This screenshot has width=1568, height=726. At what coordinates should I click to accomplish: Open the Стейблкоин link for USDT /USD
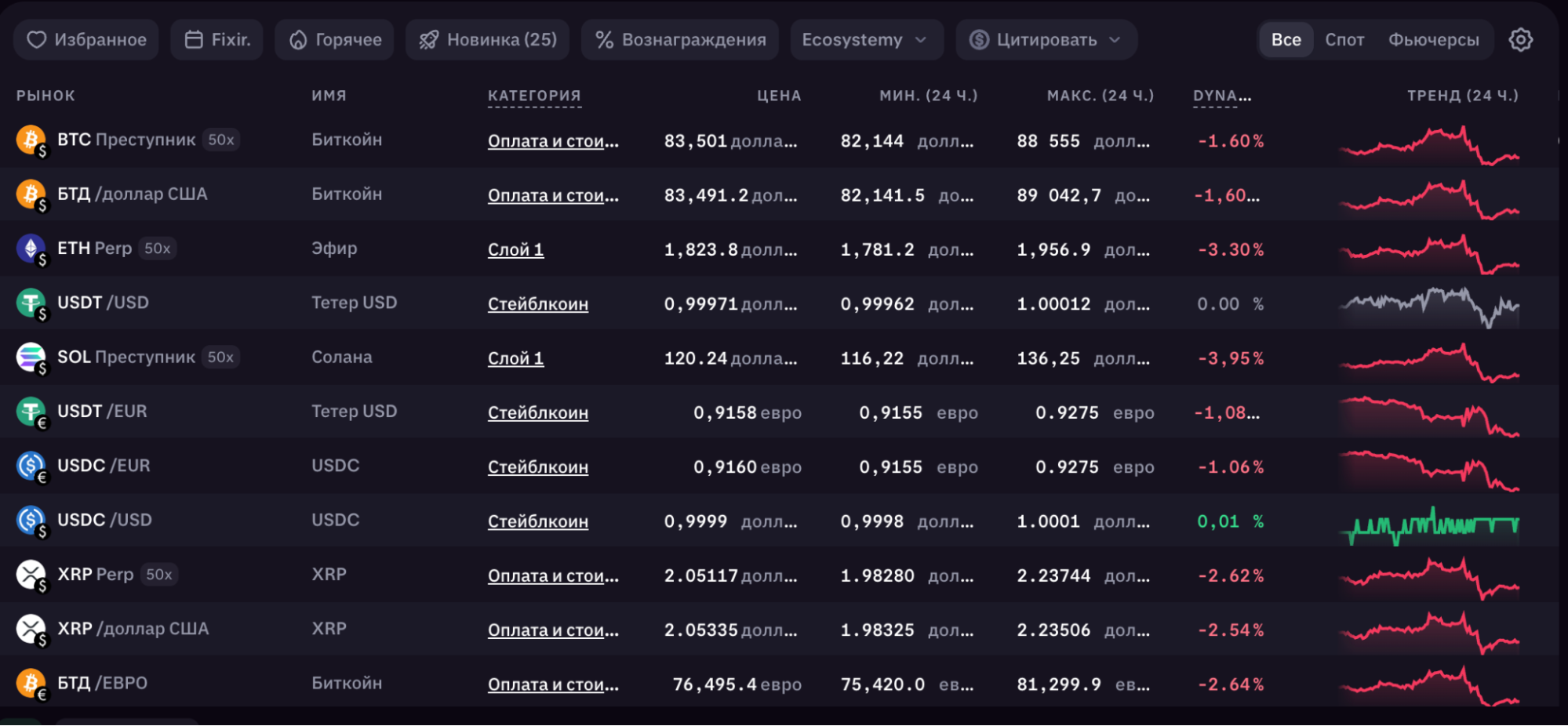(538, 304)
